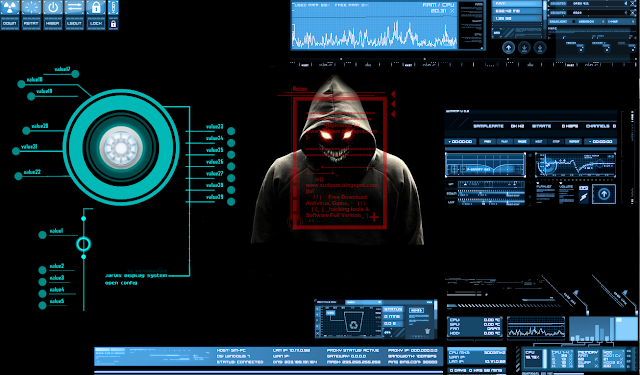Screen dimensions: 640x375
Task: Click the bar chart panel at bottom right
Action: [603, 329]
